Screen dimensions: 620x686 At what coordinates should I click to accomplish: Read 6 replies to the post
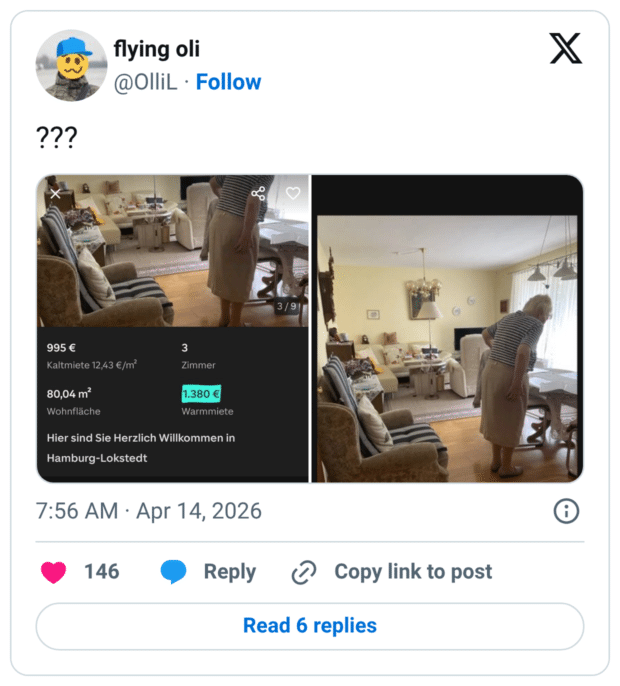(x=310, y=626)
